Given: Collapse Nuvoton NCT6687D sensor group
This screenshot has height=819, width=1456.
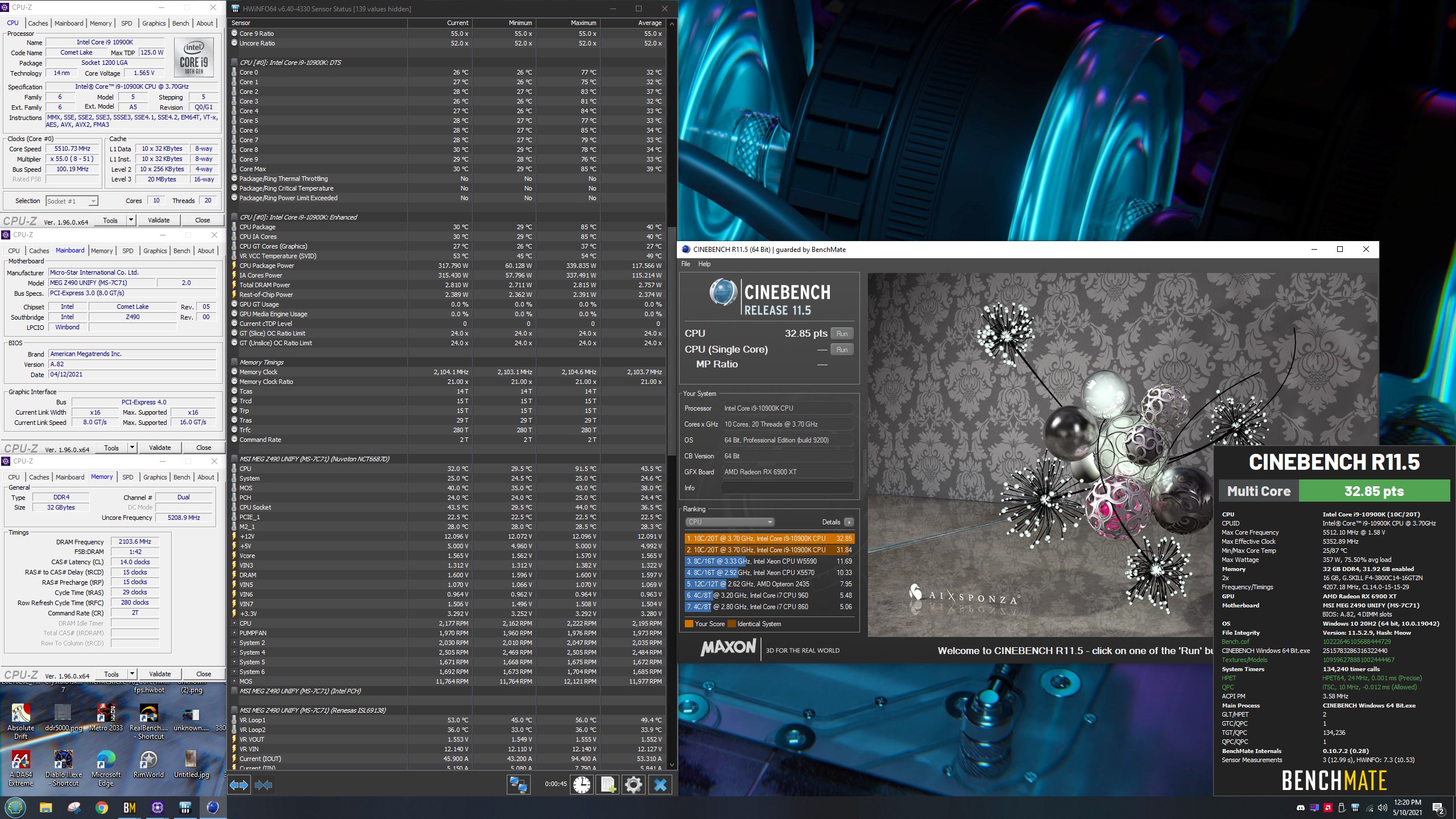Looking at the screenshot, I should 234,459.
